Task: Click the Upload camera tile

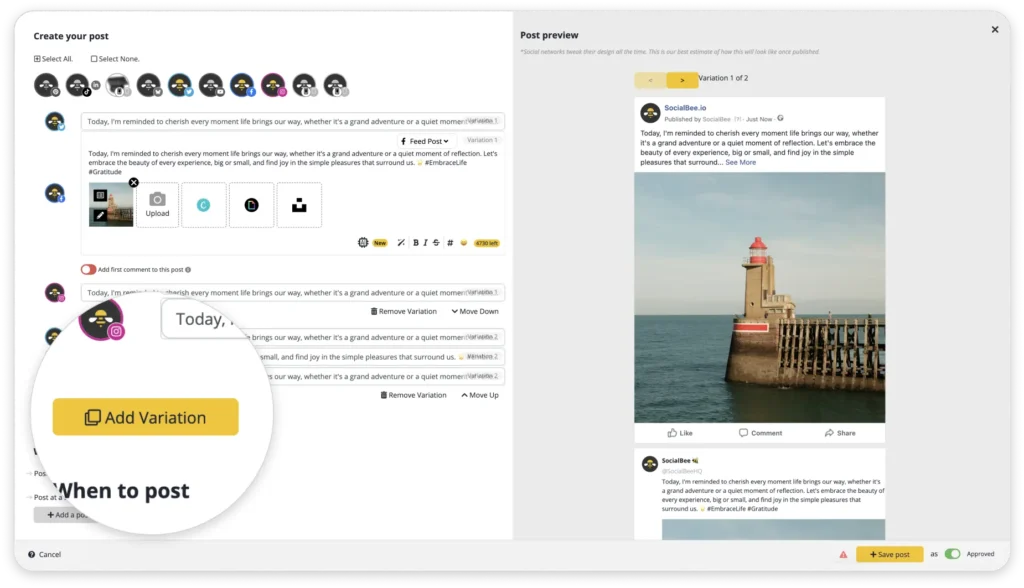Action: pyautogui.click(x=157, y=205)
